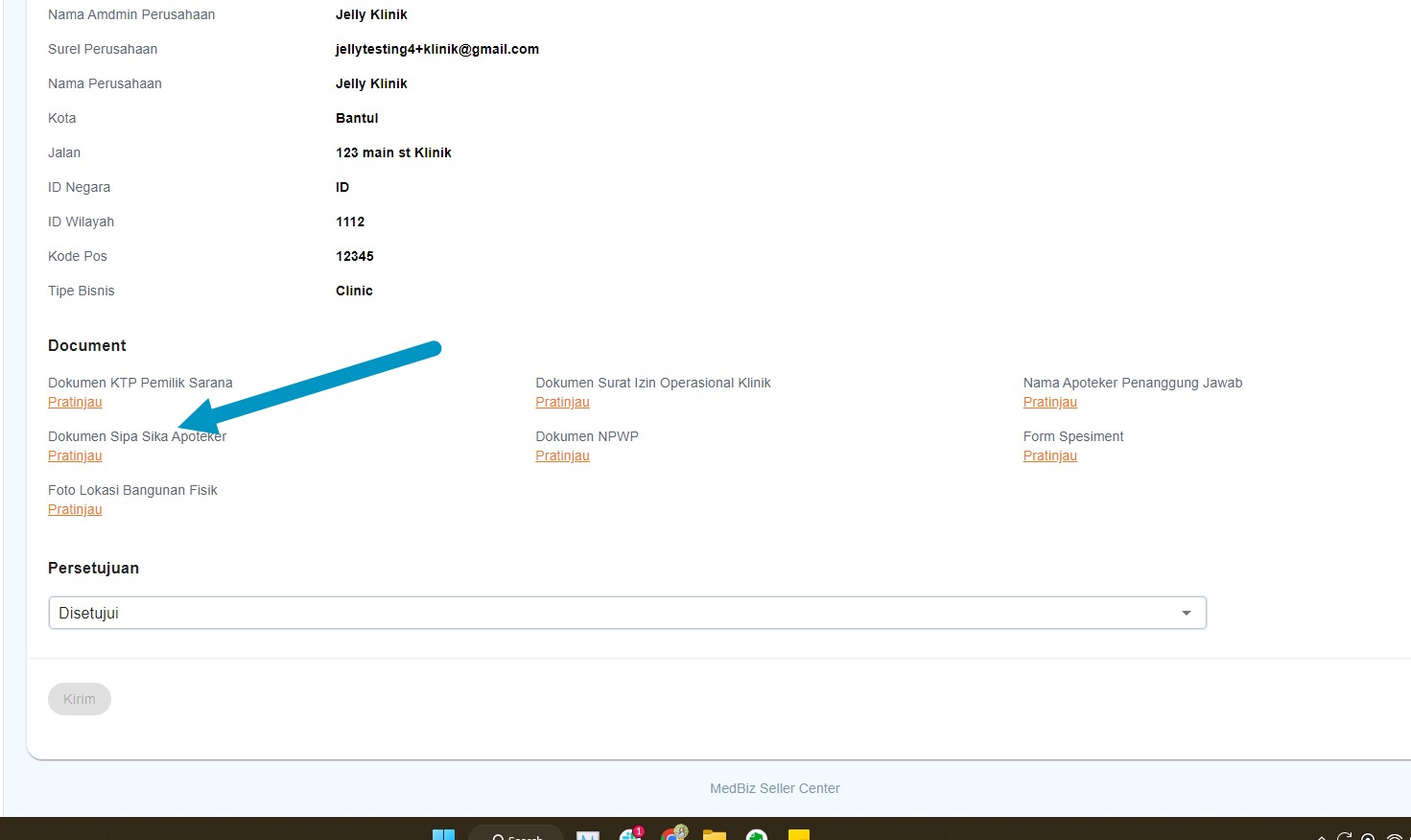
Task: Open Slack with notification badge in the taskbar
Action: tap(631, 832)
